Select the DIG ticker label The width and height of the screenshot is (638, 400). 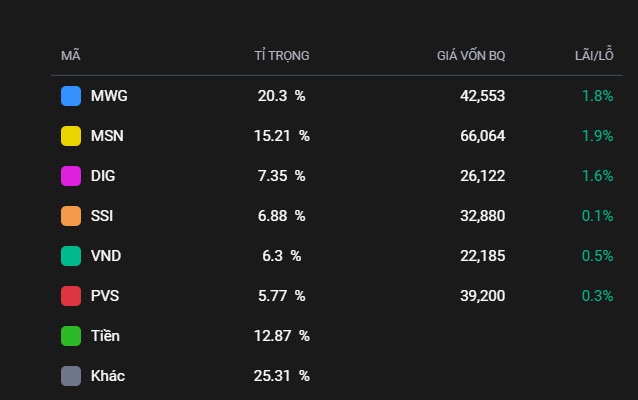coord(103,176)
